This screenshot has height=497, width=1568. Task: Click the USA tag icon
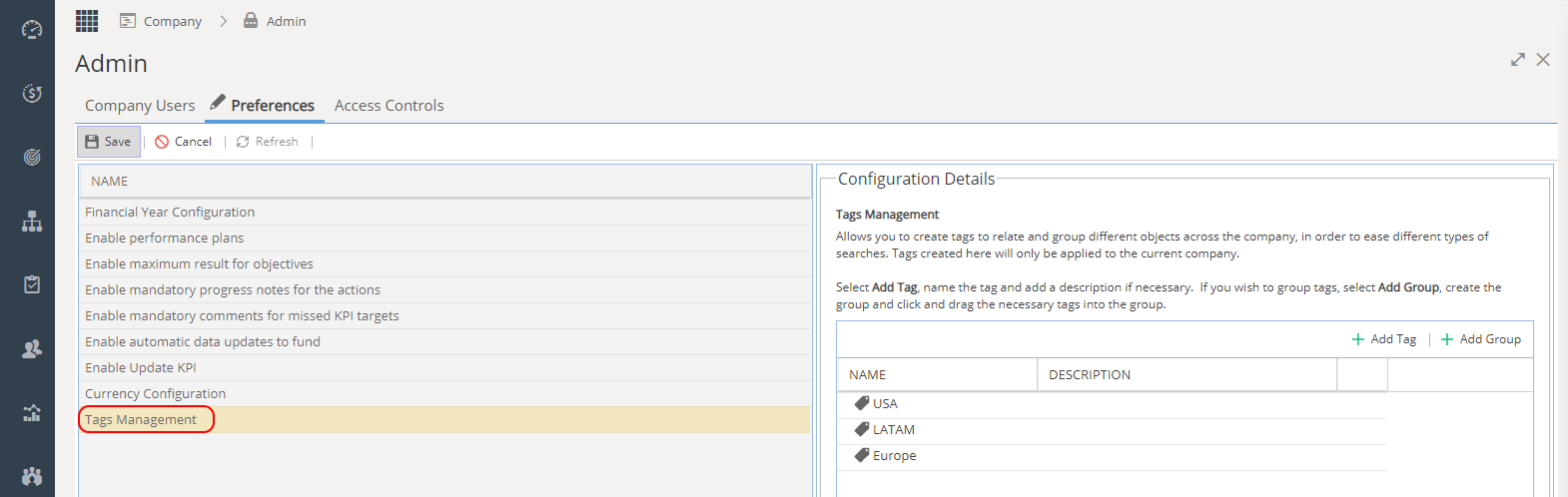click(x=862, y=403)
